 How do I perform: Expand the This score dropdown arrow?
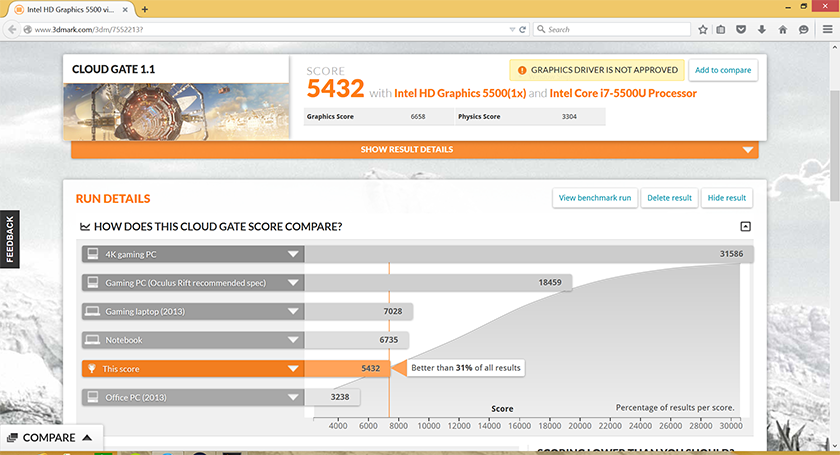(292, 369)
